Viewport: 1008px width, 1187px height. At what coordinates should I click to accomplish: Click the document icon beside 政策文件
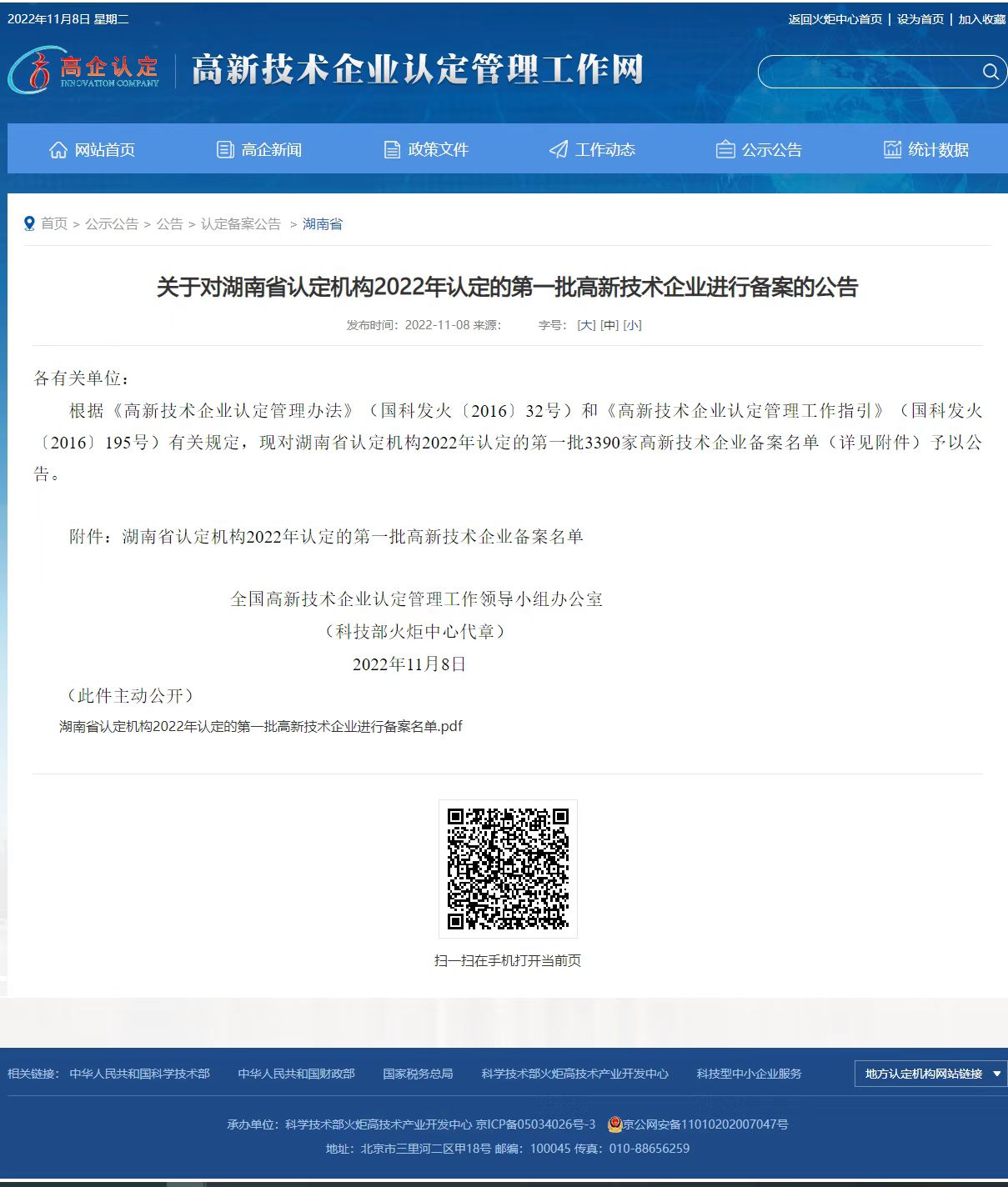tap(392, 149)
